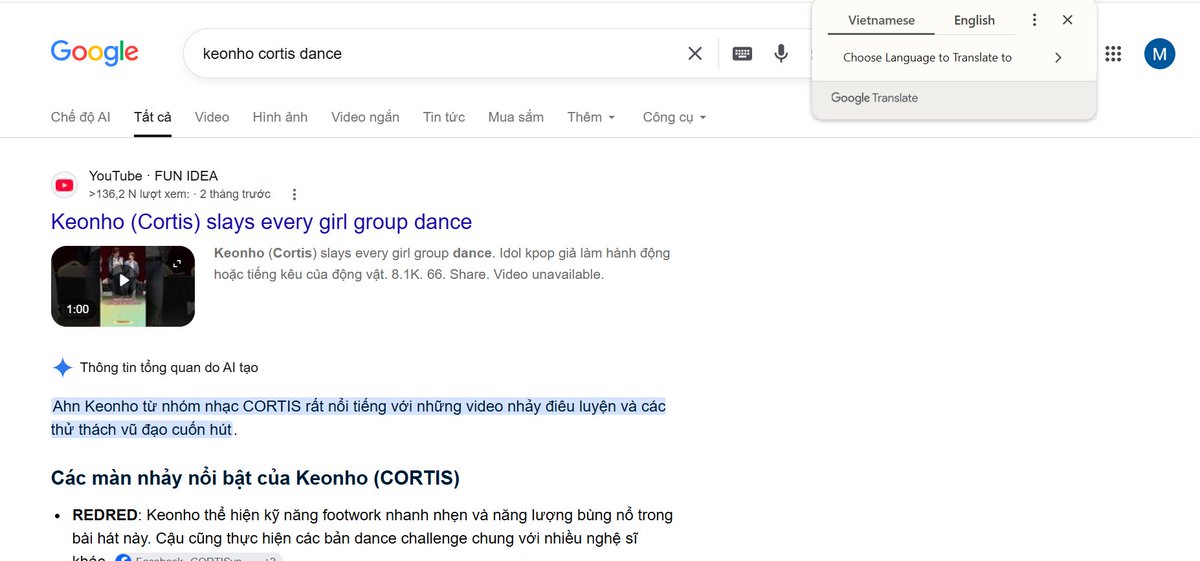Switch translation to English tab

click(x=974, y=20)
